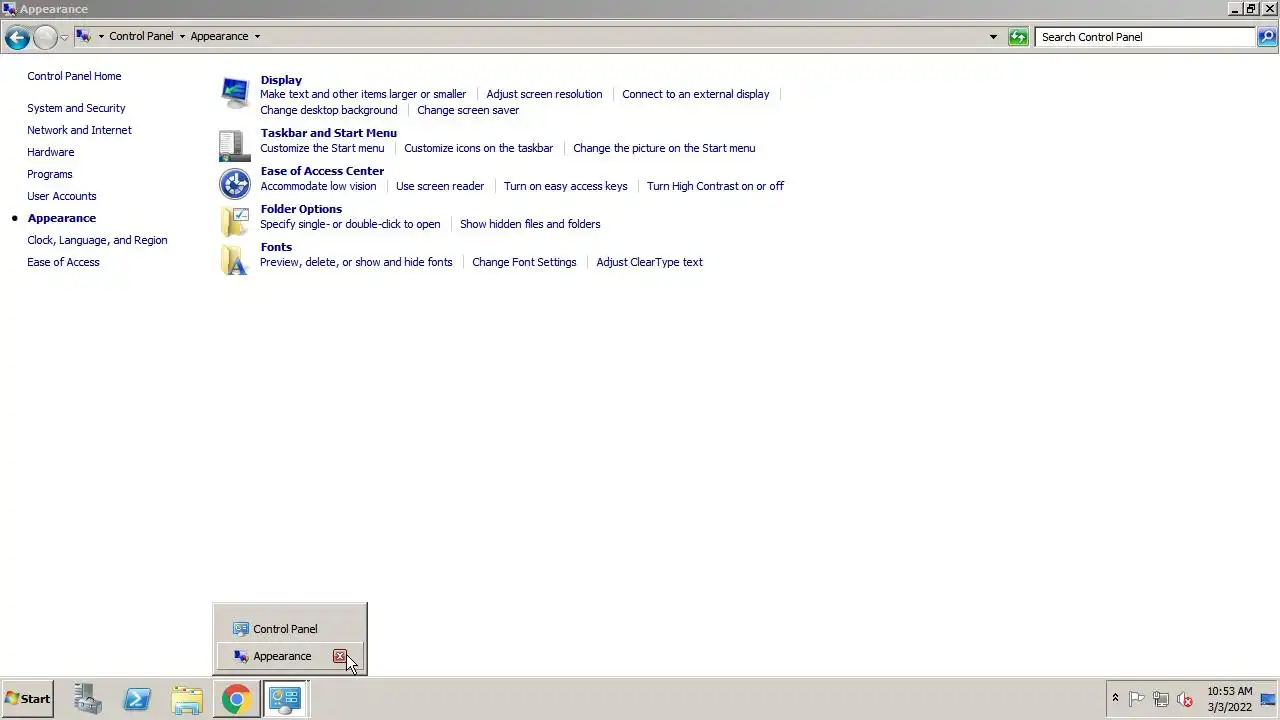
Task: Close the Appearance window from taskbar preview
Action: click(x=340, y=656)
